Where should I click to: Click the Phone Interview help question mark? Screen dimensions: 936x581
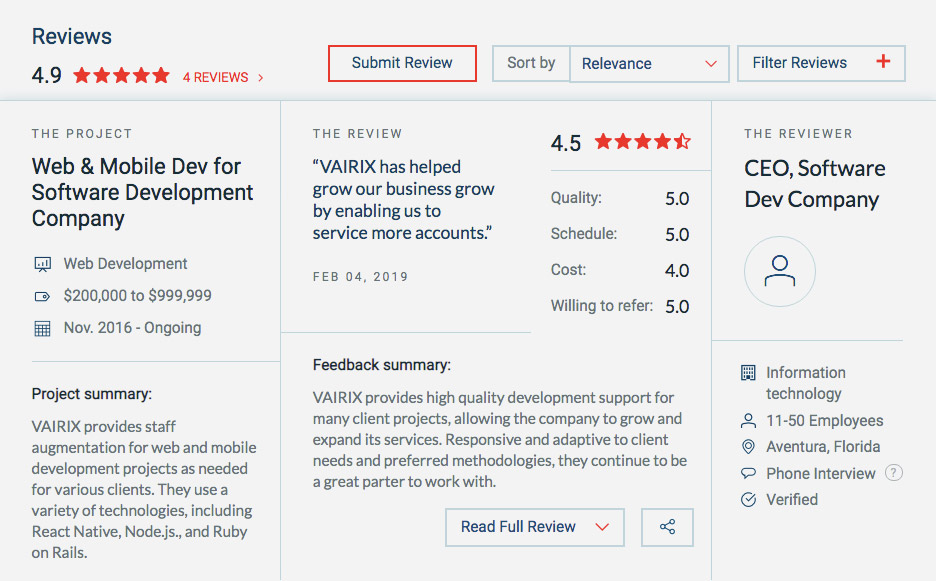tap(894, 473)
